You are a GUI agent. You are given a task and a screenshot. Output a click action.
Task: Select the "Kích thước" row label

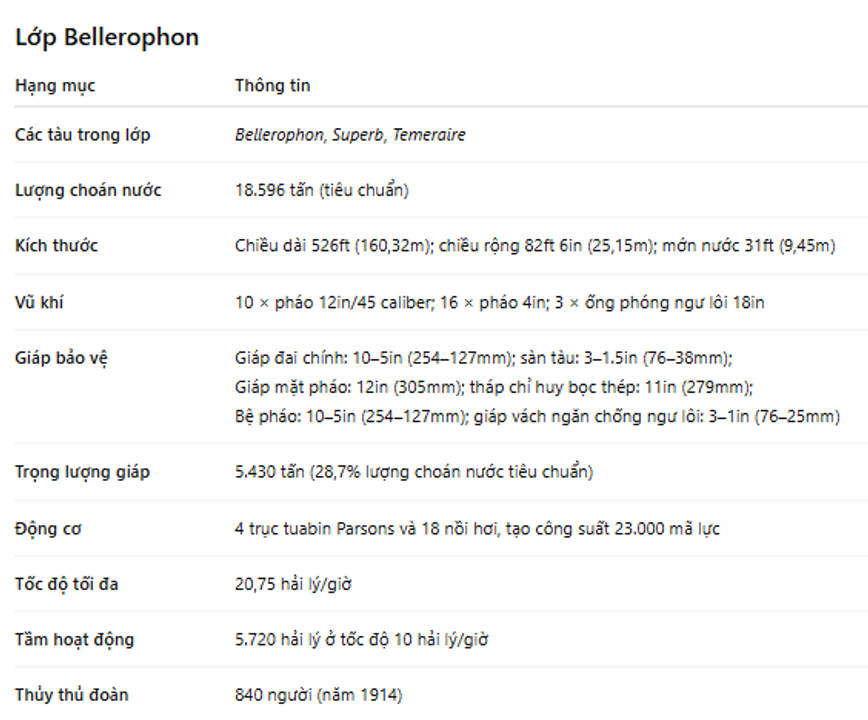pos(56,246)
